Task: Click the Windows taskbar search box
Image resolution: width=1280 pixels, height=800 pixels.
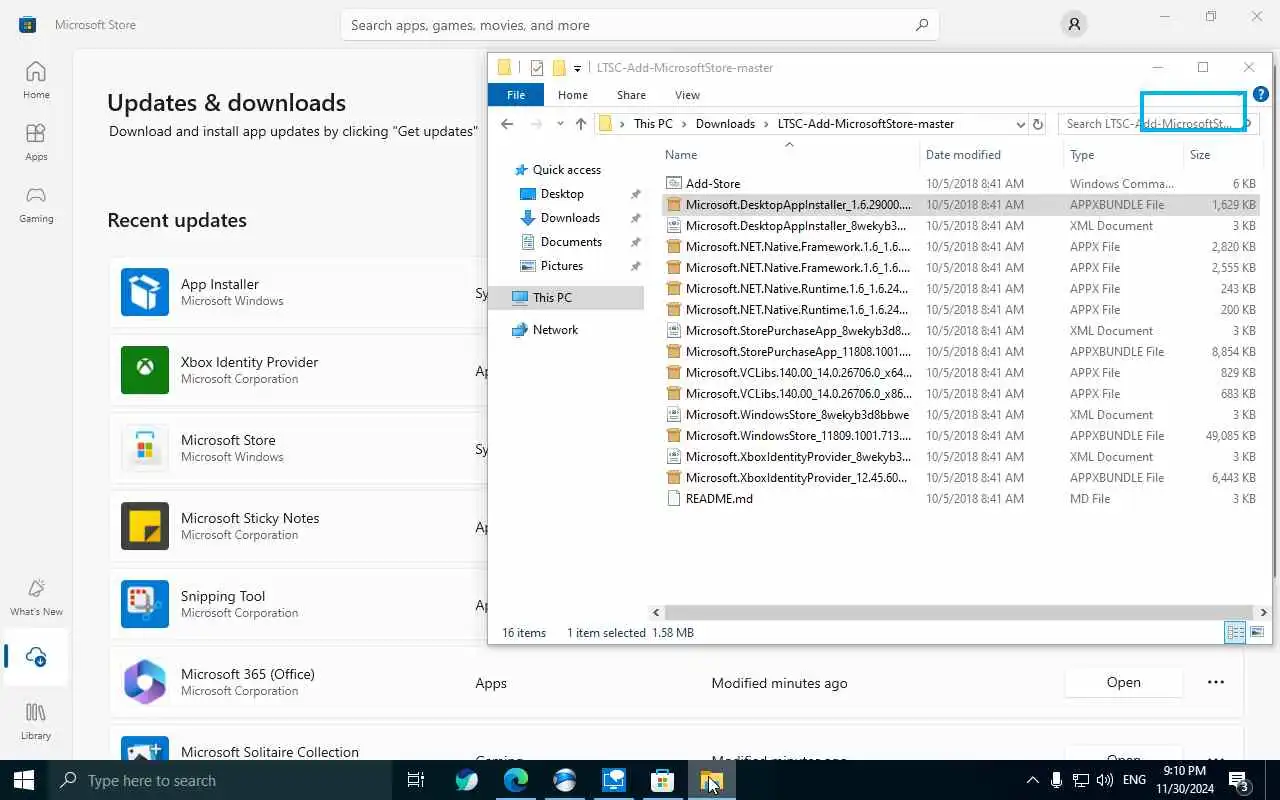Action: click(222, 780)
